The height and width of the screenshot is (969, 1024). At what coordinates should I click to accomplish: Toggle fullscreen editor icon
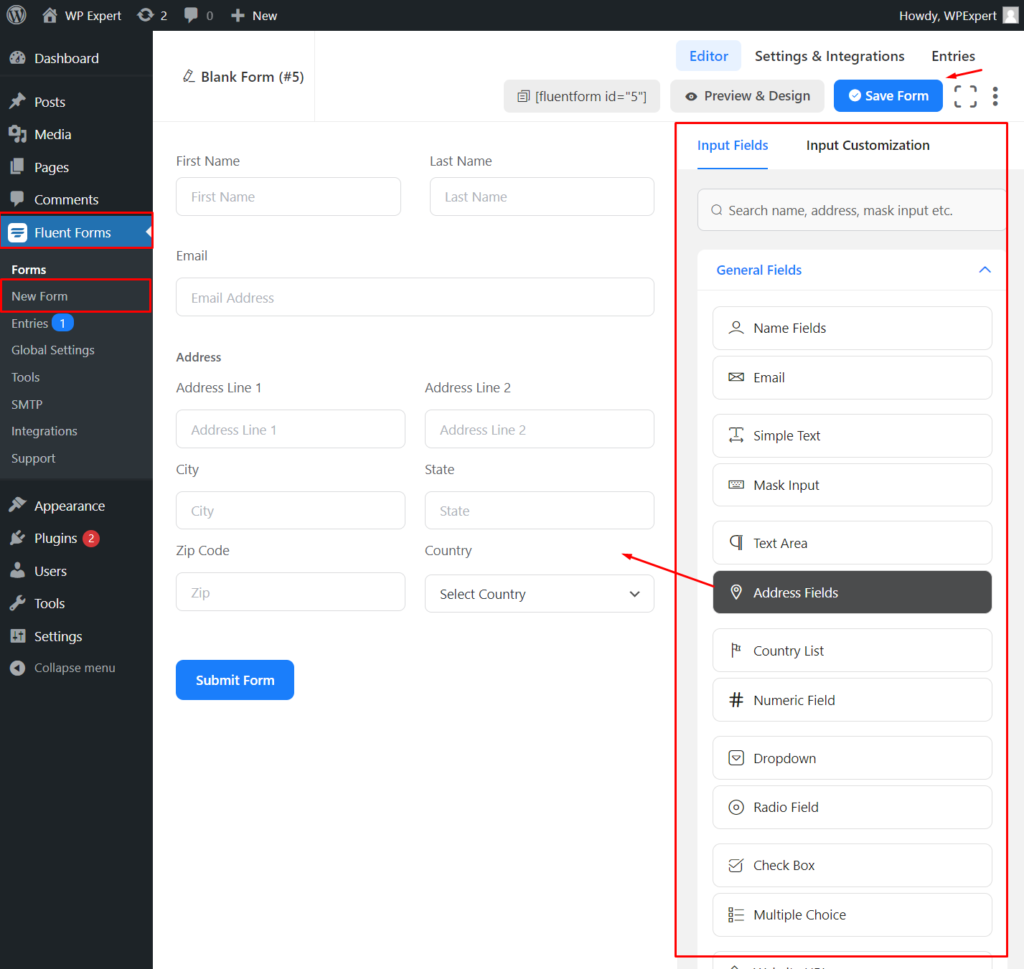965,97
